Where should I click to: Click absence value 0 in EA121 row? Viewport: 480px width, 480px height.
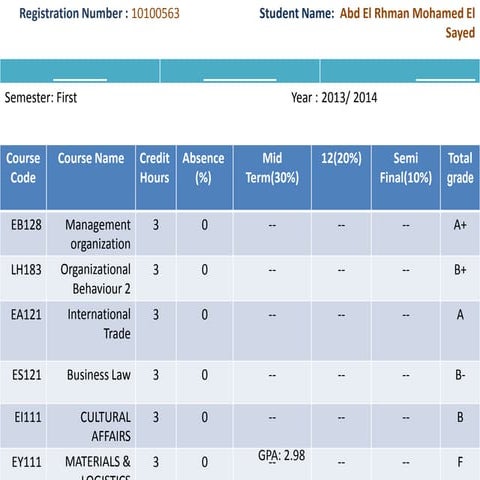(x=204, y=315)
